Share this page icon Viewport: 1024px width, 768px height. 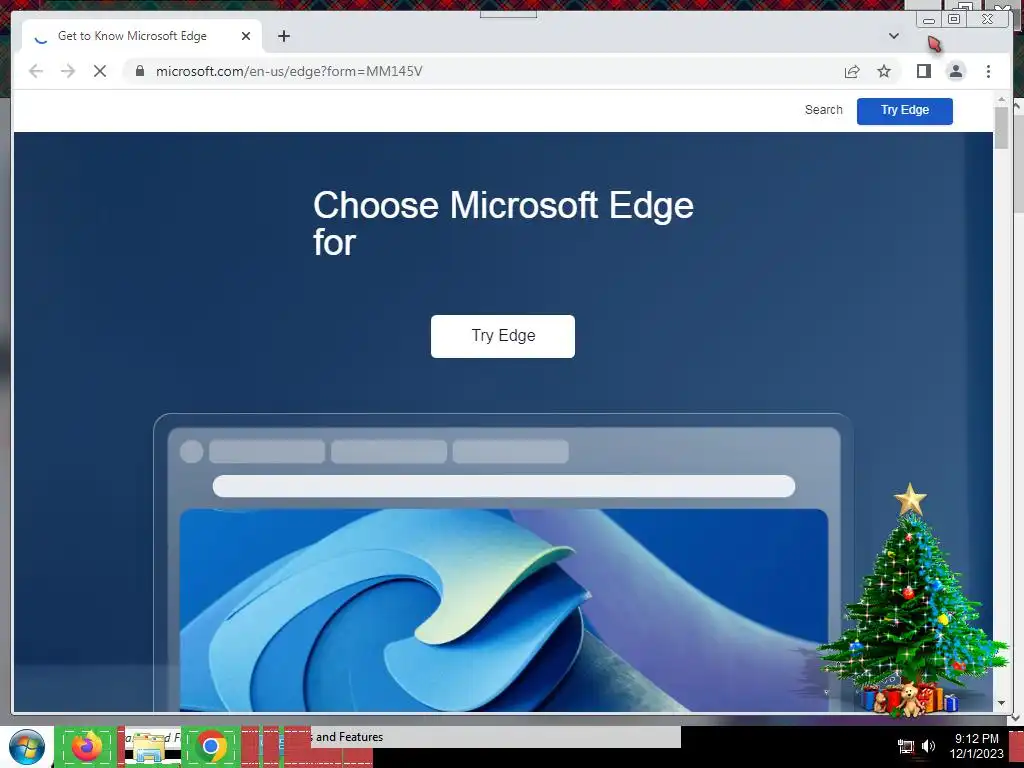852,71
